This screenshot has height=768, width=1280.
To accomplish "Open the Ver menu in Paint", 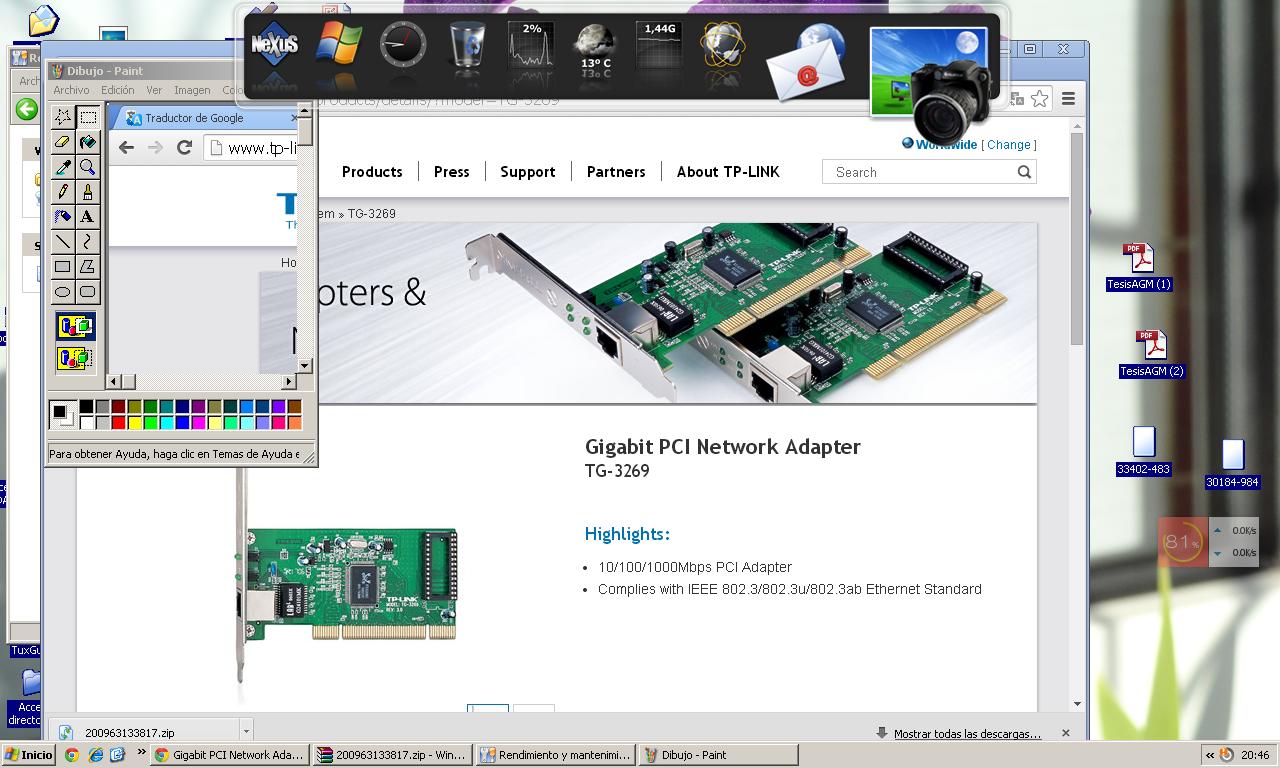I will (x=154, y=90).
